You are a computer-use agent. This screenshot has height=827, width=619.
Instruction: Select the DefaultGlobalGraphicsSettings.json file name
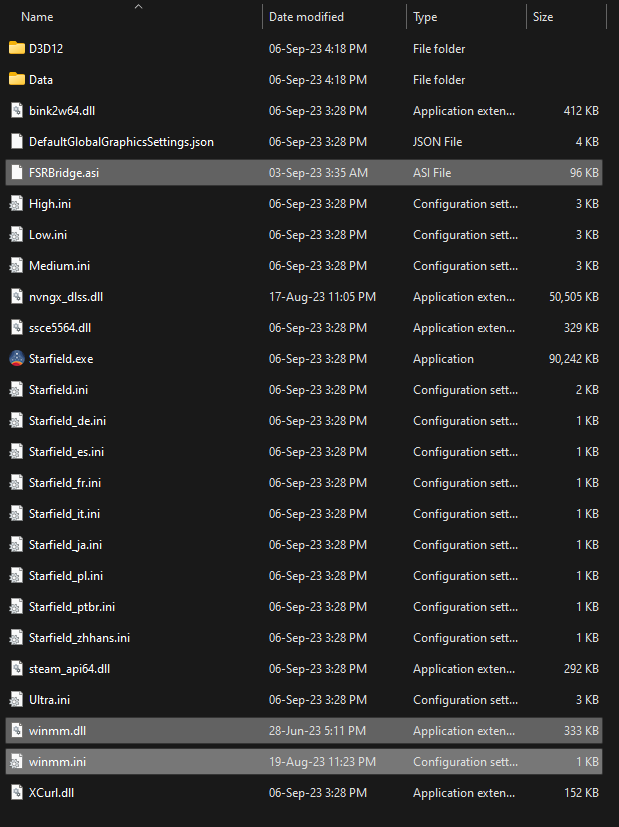pos(121,142)
